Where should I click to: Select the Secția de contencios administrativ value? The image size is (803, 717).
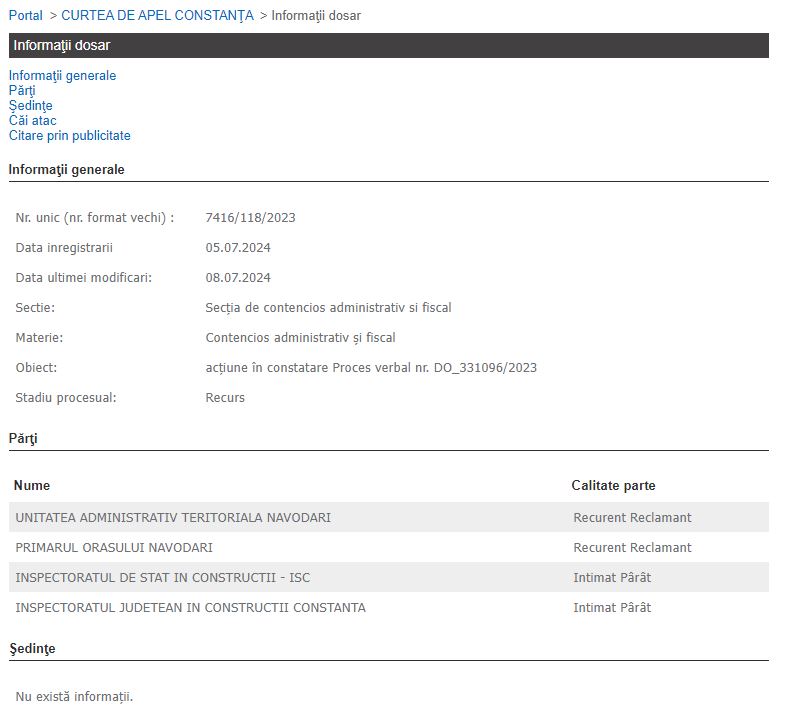(328, 307)
